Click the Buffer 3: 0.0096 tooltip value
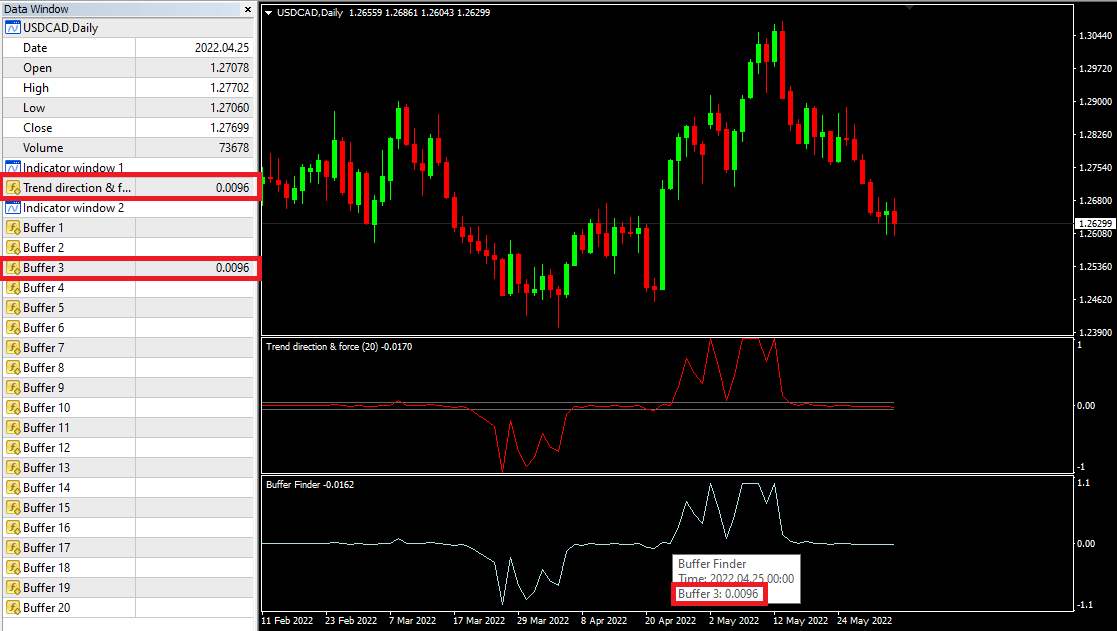This screenshot has height=631, width=1117. [720, 594]
